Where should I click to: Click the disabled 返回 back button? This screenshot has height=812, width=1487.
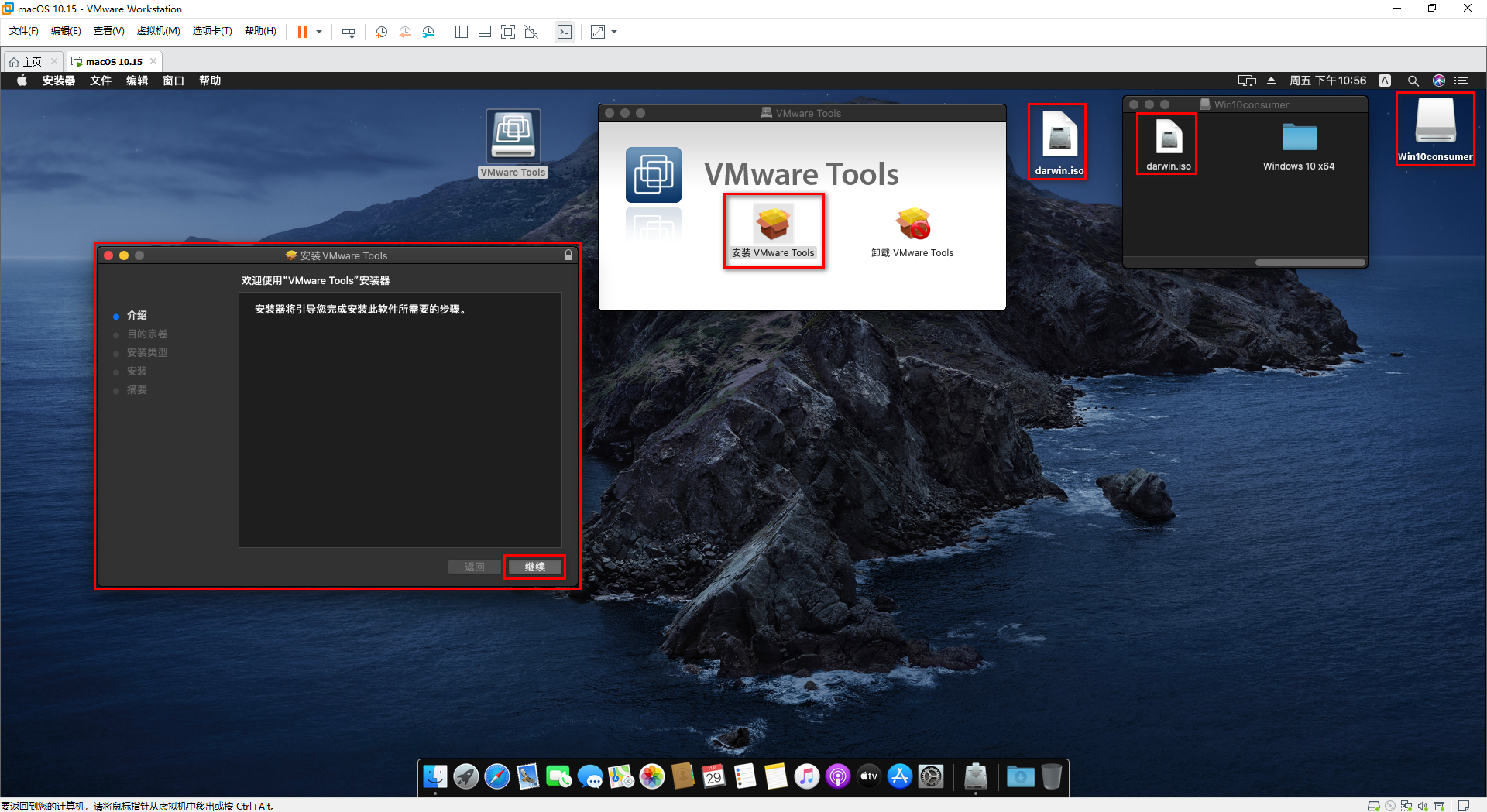474,567
